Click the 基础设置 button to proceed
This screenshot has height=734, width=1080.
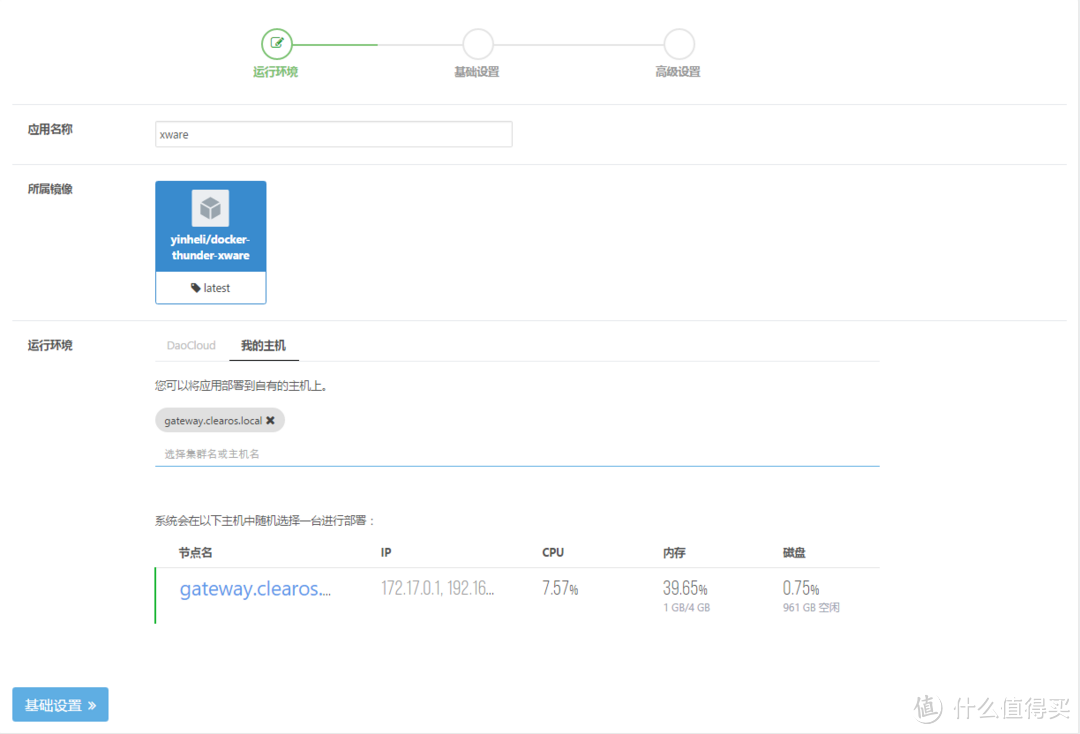60,704
